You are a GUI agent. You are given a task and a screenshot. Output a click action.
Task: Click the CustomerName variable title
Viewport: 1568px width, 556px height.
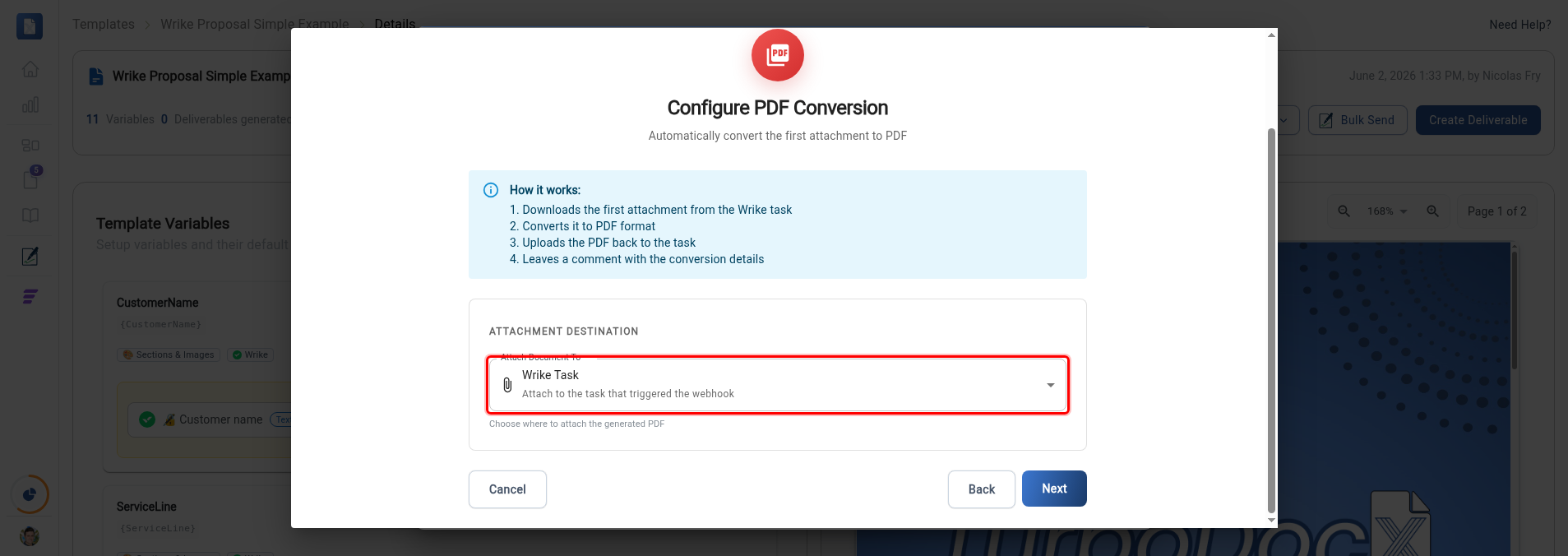click(x=157, y=303)
